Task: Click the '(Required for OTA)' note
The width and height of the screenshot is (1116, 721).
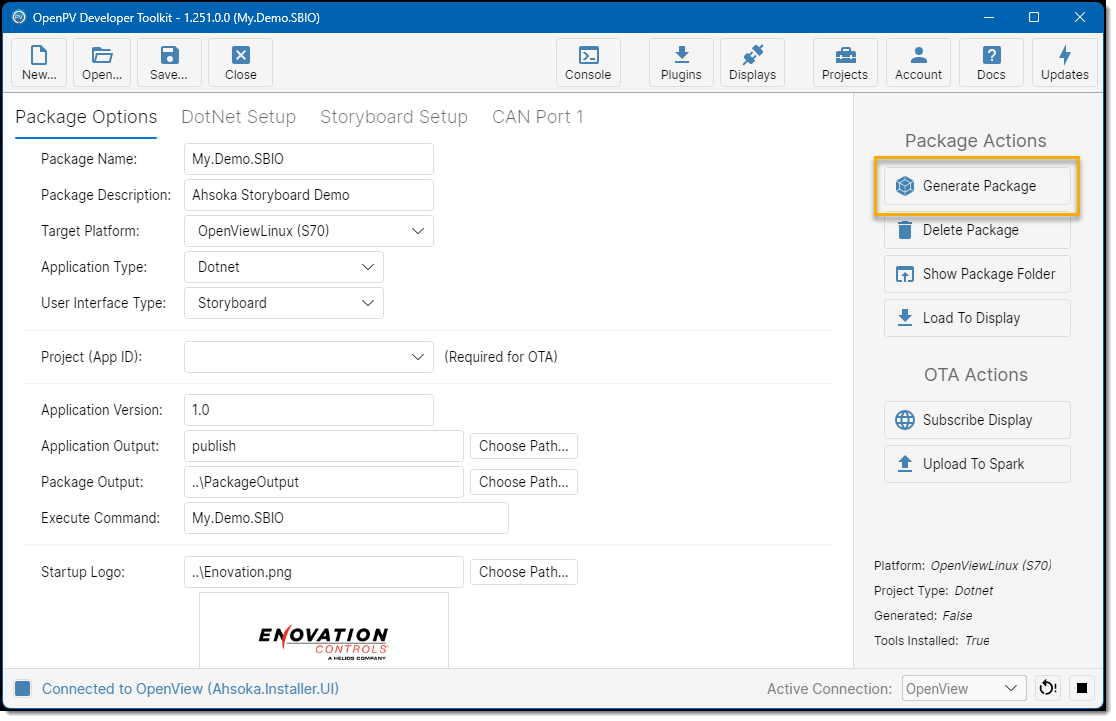Action: pos(501,357)
